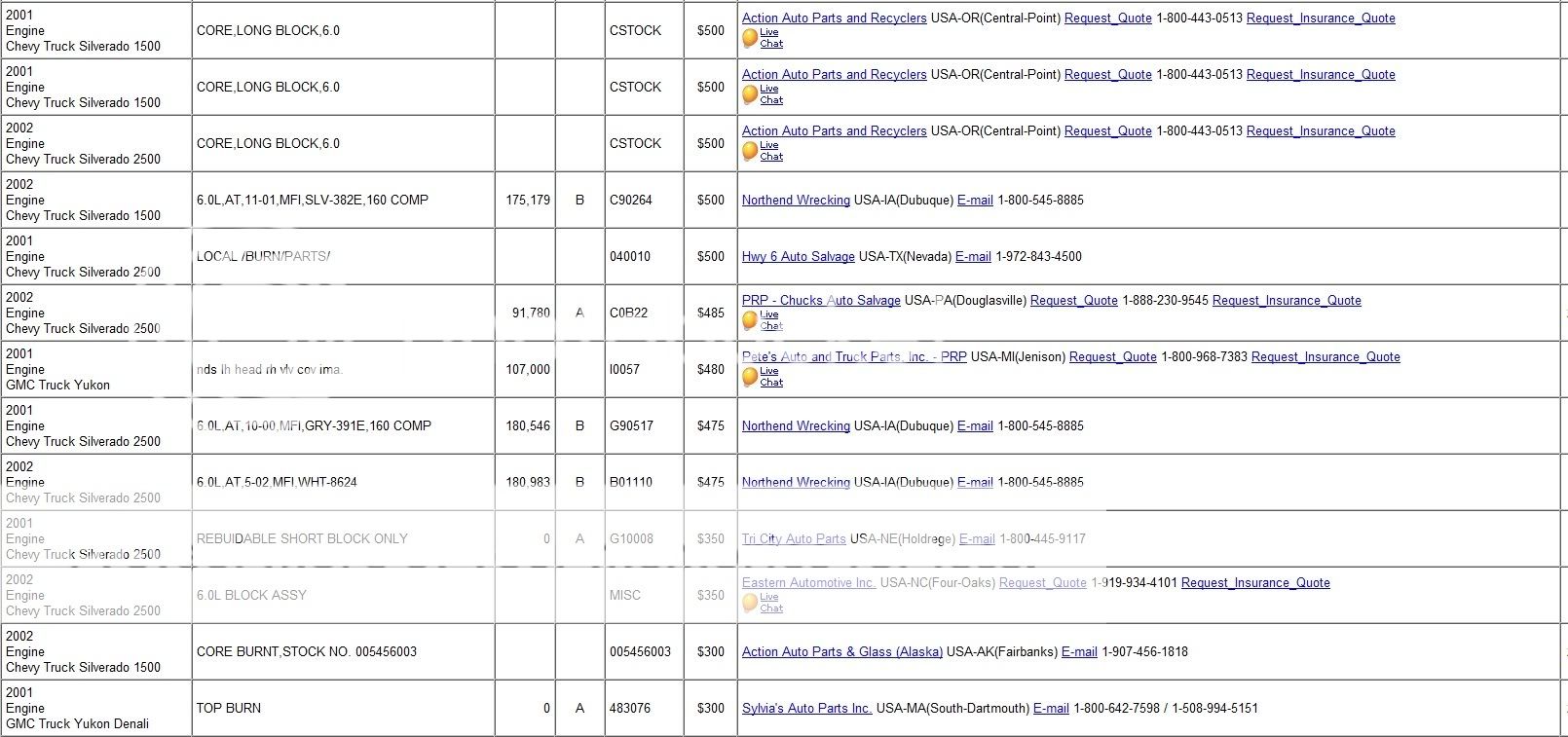Viewport: 1568px width, 737px height.
Task: Open Live Chat icon for Eastern Automotive Inc.
Action: pos(763,603)
